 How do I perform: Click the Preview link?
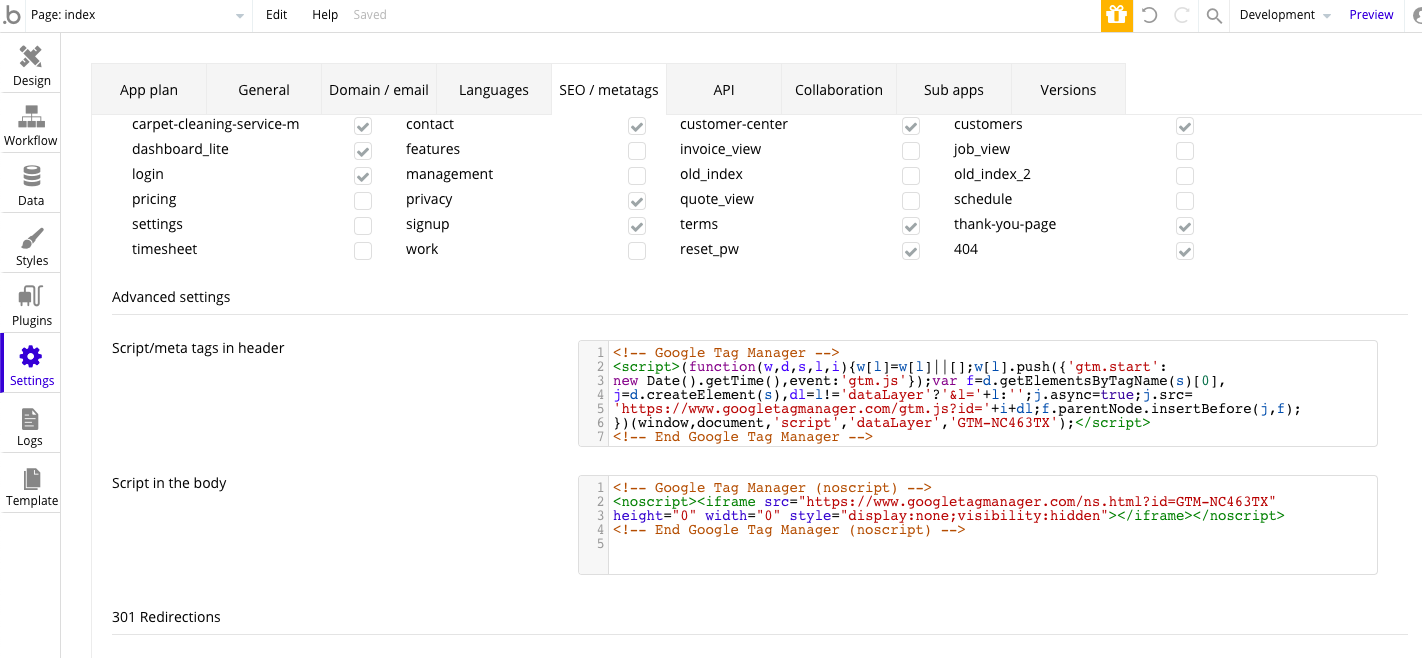(x=1371, y=15)
